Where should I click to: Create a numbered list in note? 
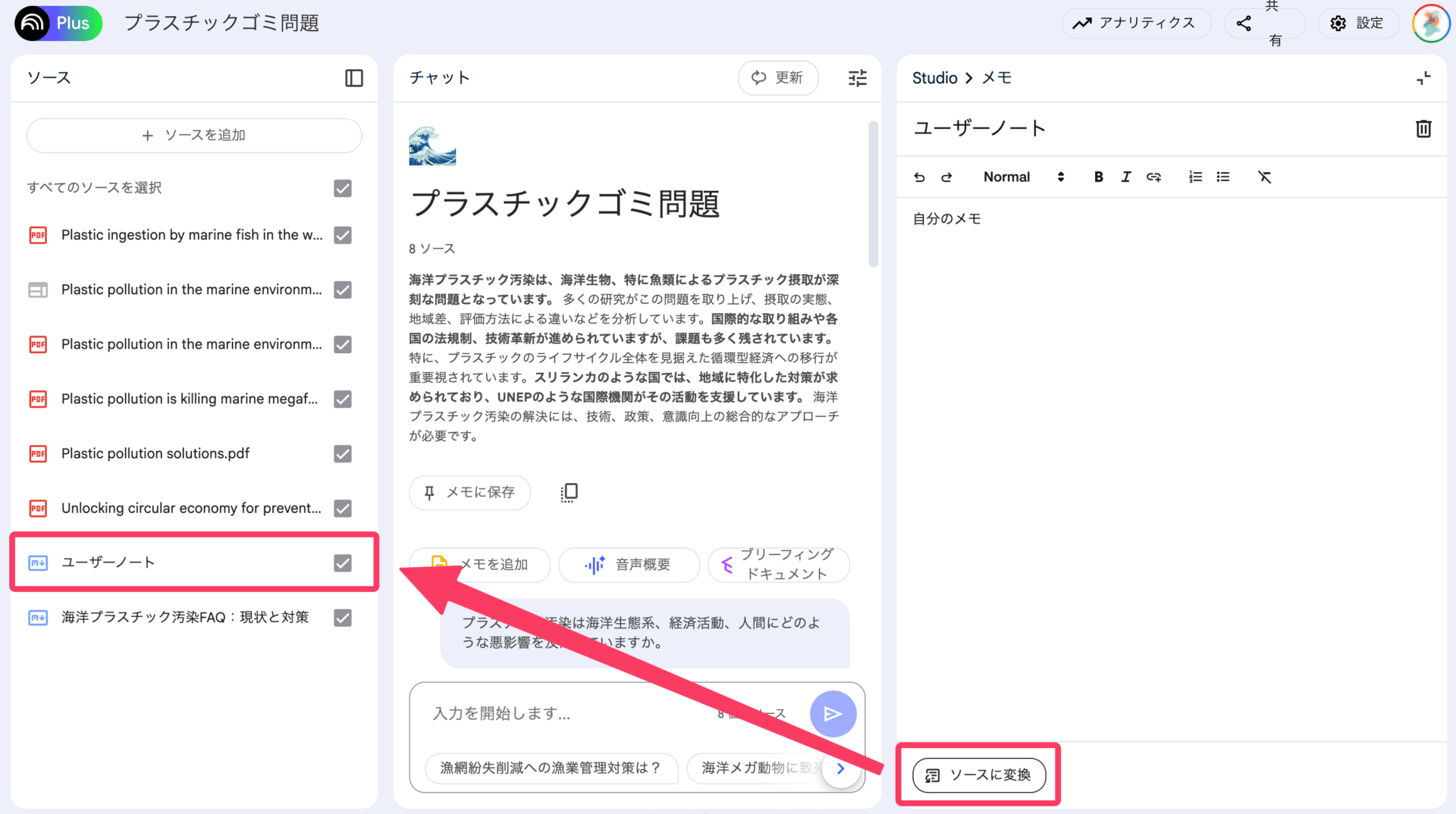click(x=1195, y=177)
